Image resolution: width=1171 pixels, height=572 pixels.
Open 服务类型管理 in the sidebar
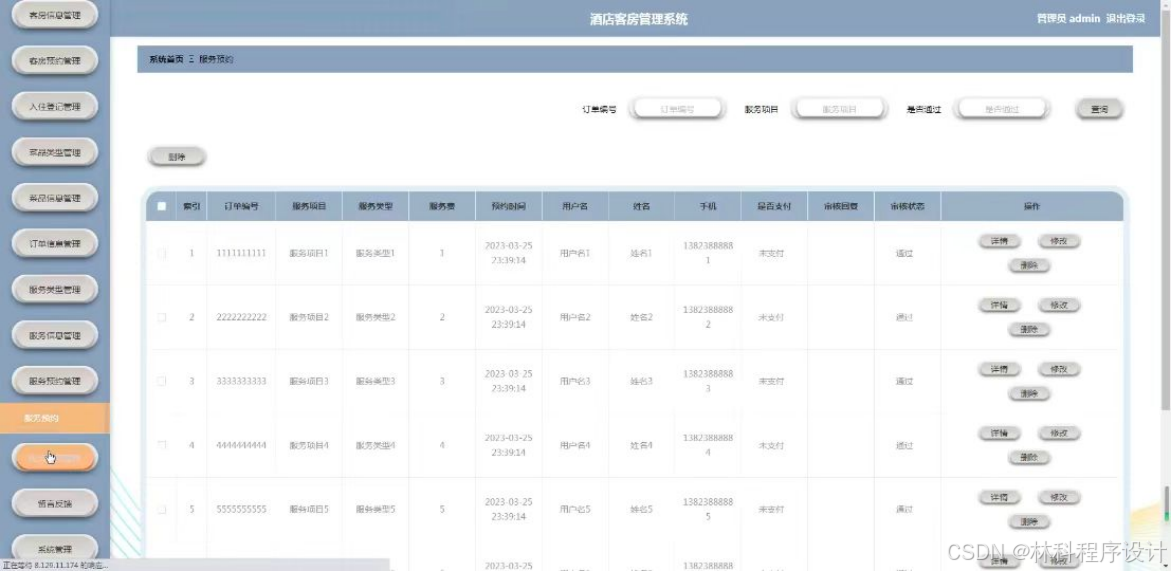[x=55, y=290]
